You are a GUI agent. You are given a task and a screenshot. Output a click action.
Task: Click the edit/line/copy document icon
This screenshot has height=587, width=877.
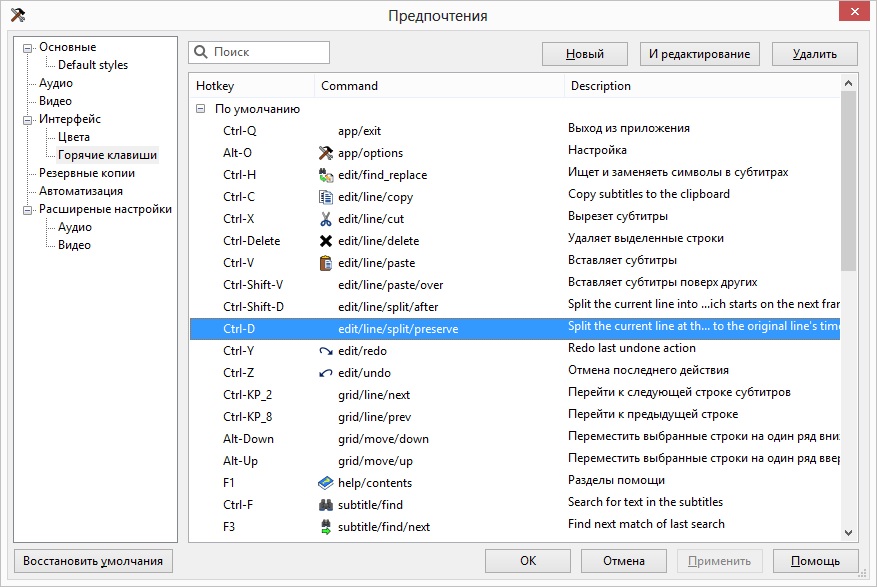325,197
